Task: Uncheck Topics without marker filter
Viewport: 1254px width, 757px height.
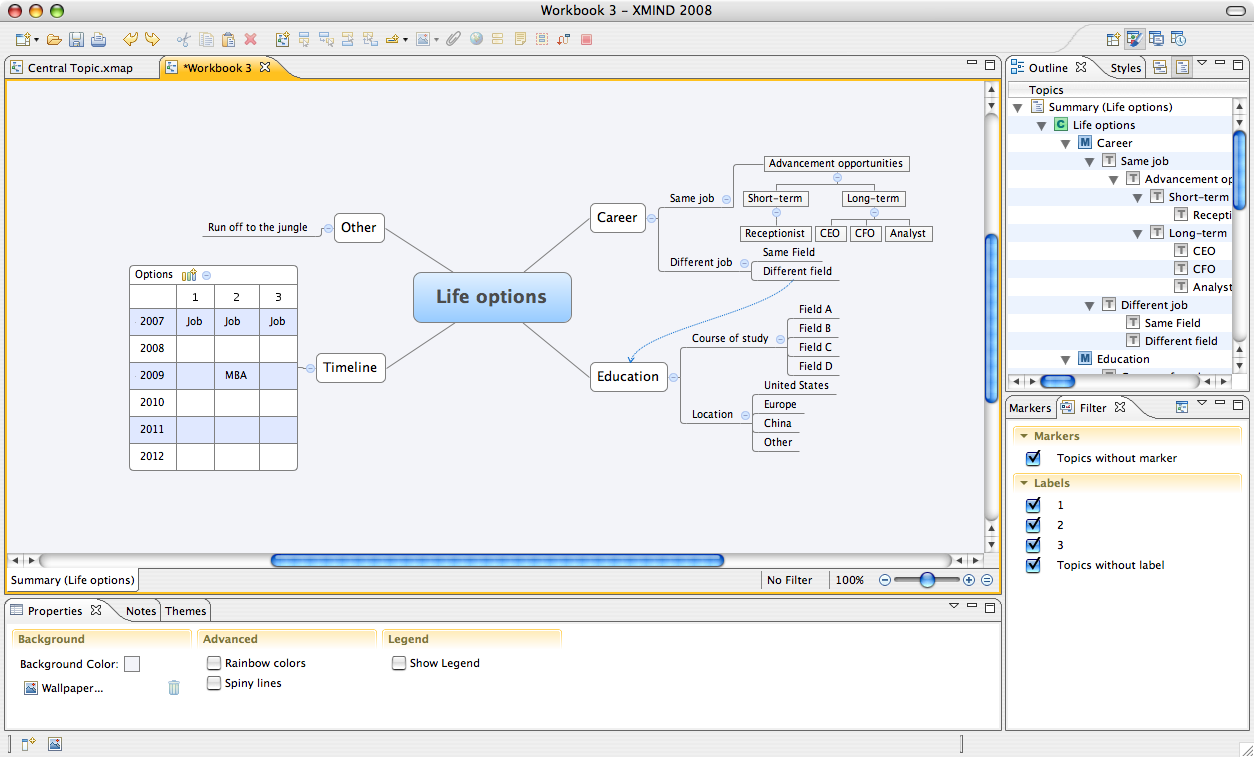Action: pyautogui.click(x=1034, y=458)
